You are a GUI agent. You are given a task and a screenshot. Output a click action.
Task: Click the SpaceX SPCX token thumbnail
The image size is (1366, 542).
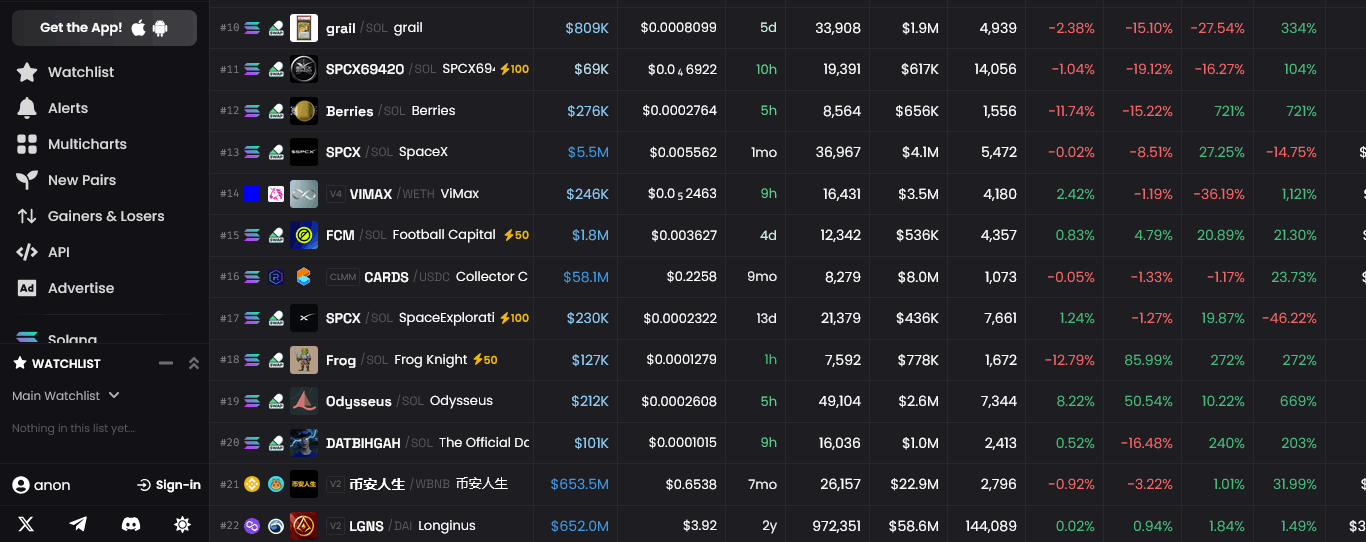point(304,152)
